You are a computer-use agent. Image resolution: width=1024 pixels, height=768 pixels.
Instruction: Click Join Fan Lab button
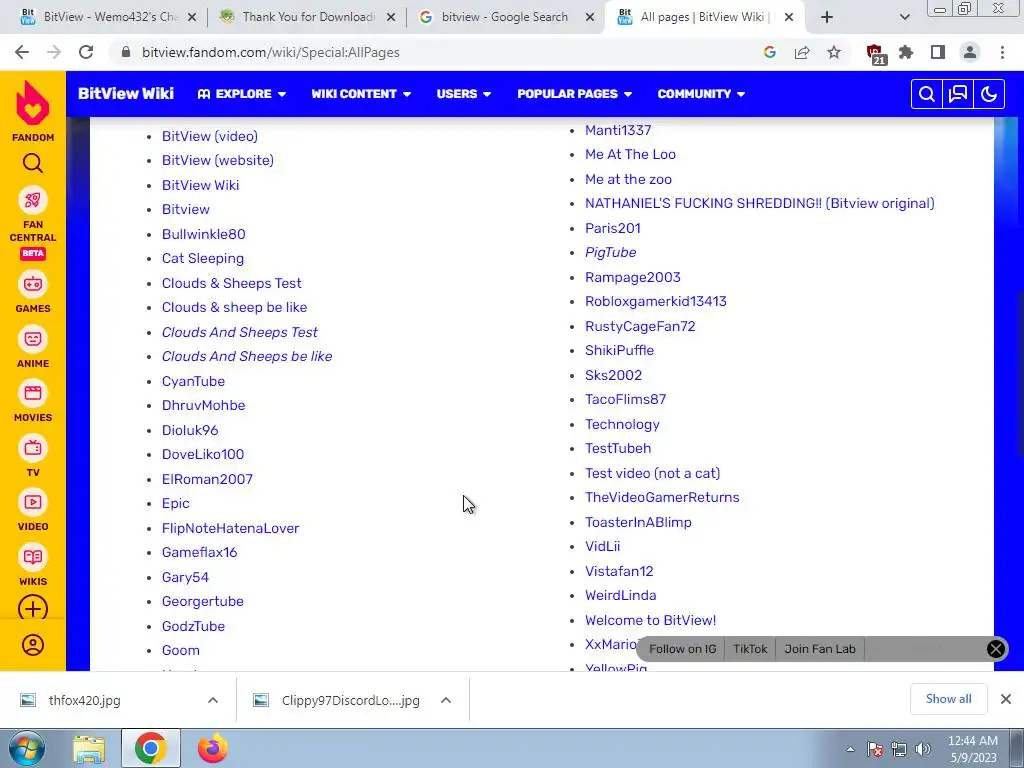pos(820,649)
